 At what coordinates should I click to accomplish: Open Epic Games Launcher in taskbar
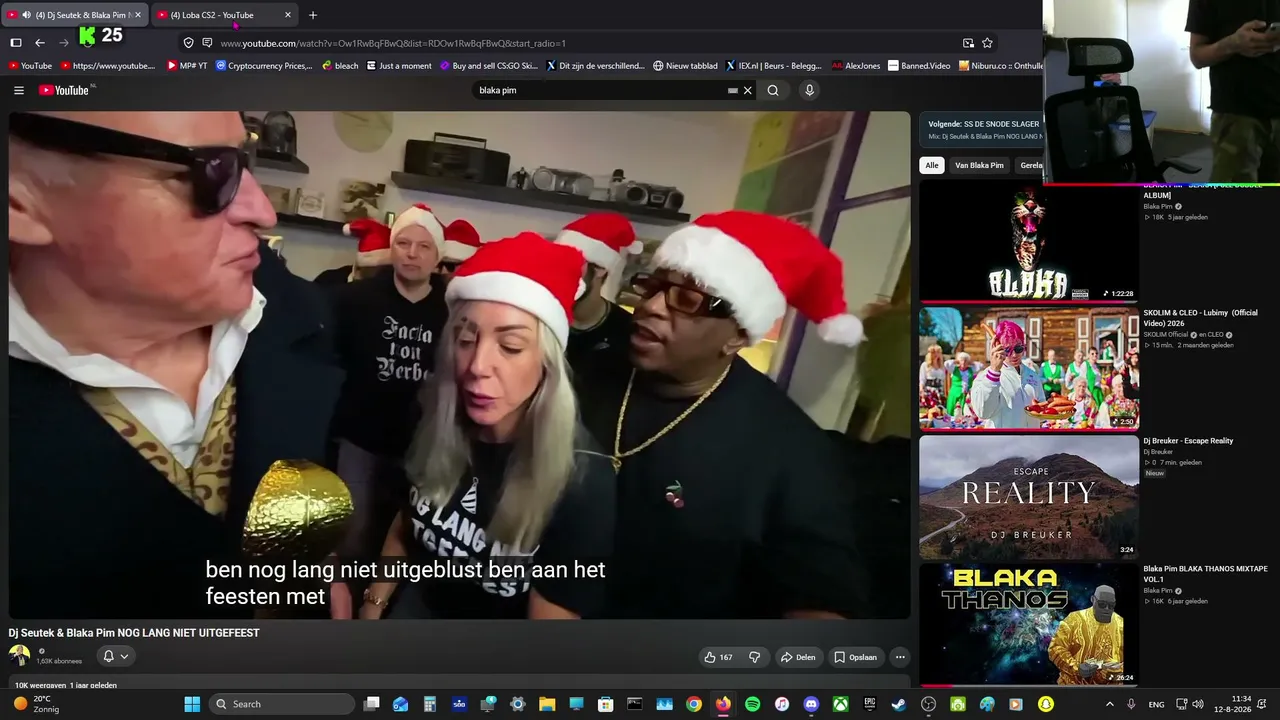click(x=870, y=704)
